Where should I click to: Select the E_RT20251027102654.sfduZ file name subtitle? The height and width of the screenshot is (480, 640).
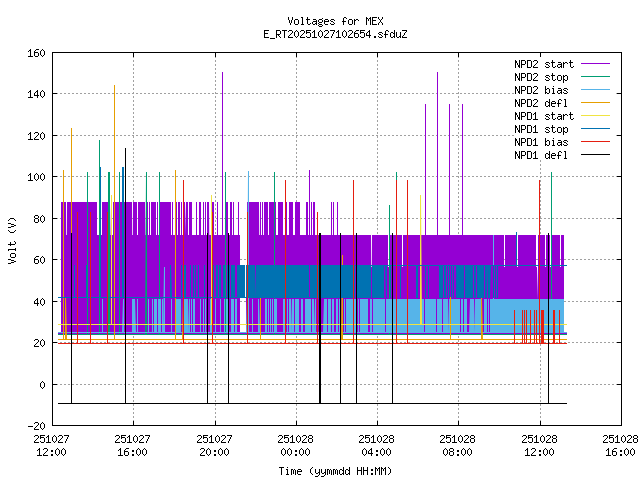[x=334, y=34]
